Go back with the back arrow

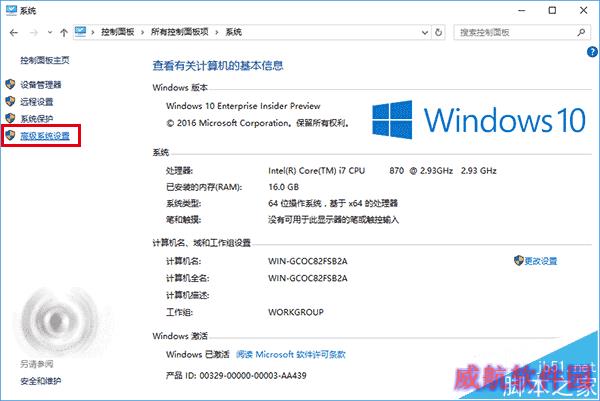click(x=14, y=33)
